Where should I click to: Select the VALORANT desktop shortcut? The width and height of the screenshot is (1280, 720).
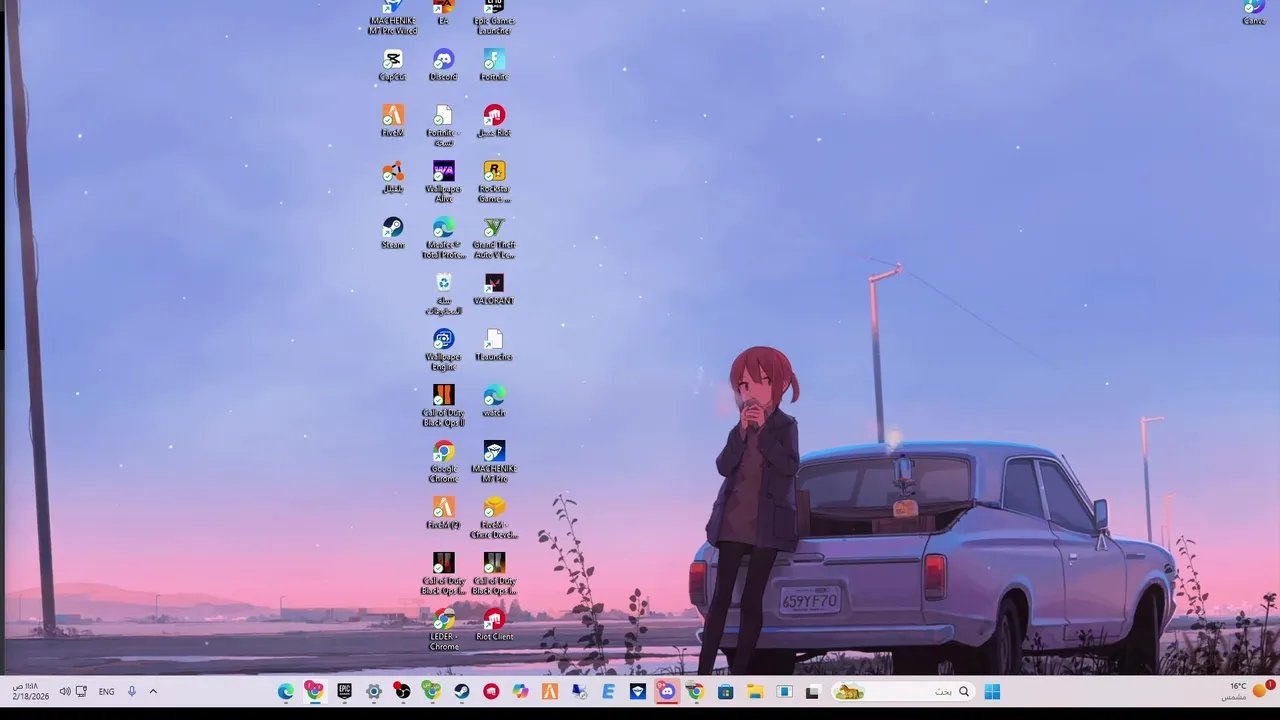[494, 290]
